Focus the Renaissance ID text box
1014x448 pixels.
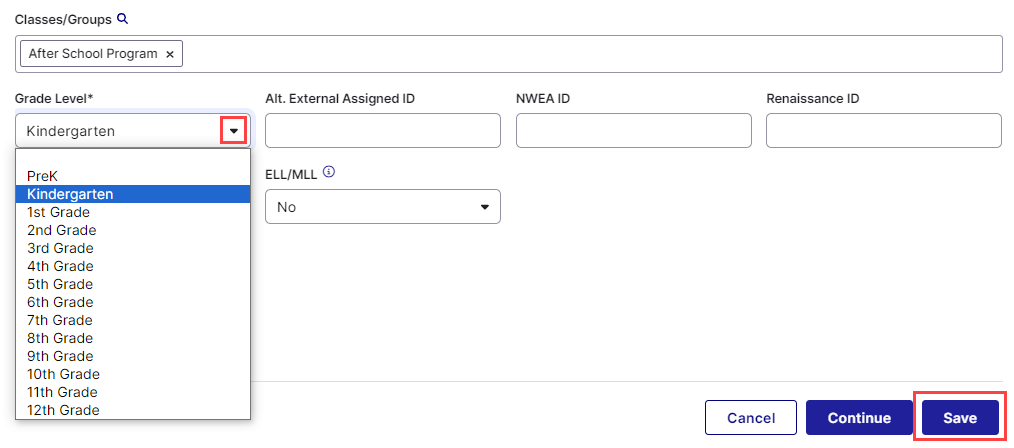pos(883,131)
